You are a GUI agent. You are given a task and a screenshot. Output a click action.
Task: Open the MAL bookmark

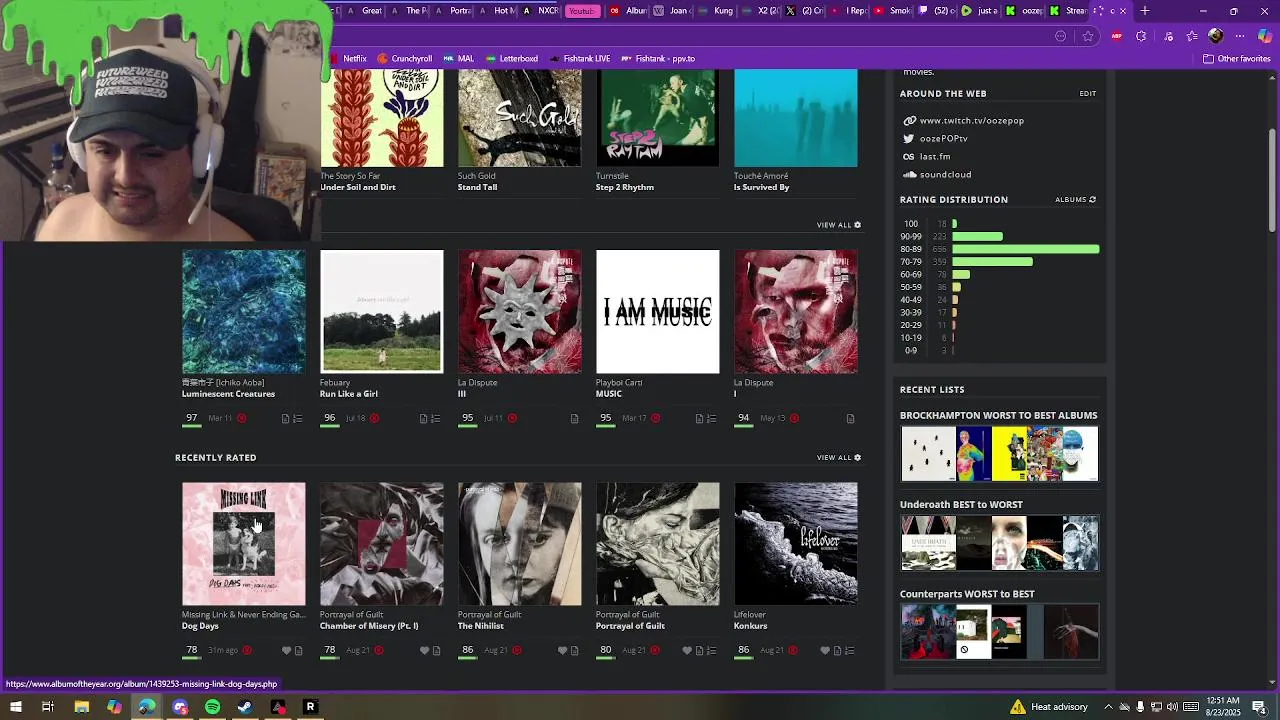click(x=458, y=59)
